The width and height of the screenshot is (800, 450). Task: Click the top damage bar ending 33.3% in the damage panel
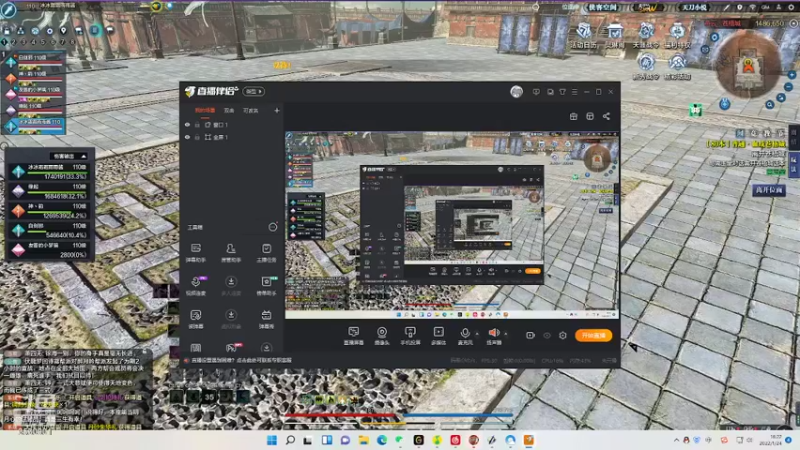point(57,172)
